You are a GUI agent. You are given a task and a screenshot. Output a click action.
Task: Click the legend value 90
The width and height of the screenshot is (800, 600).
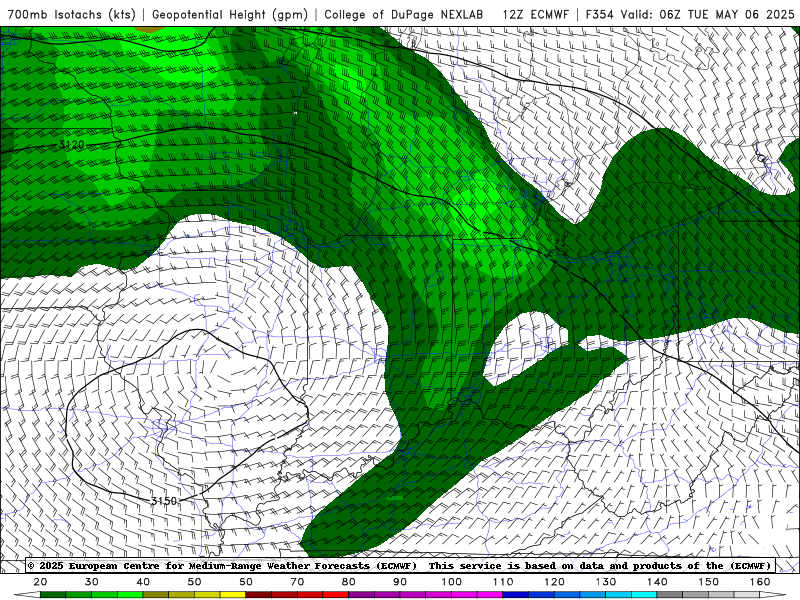click(400, 582)
